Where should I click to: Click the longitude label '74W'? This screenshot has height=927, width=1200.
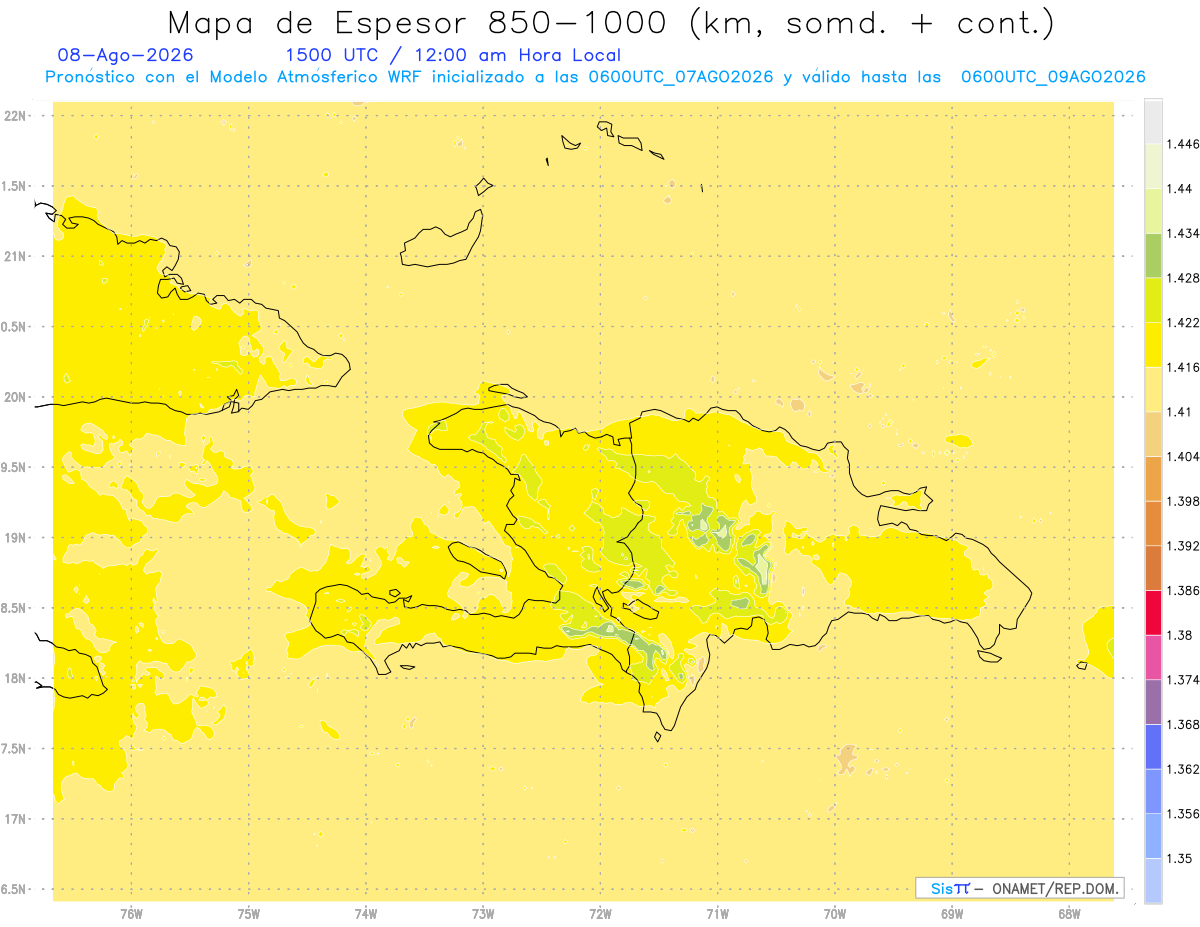coord(365,914)
